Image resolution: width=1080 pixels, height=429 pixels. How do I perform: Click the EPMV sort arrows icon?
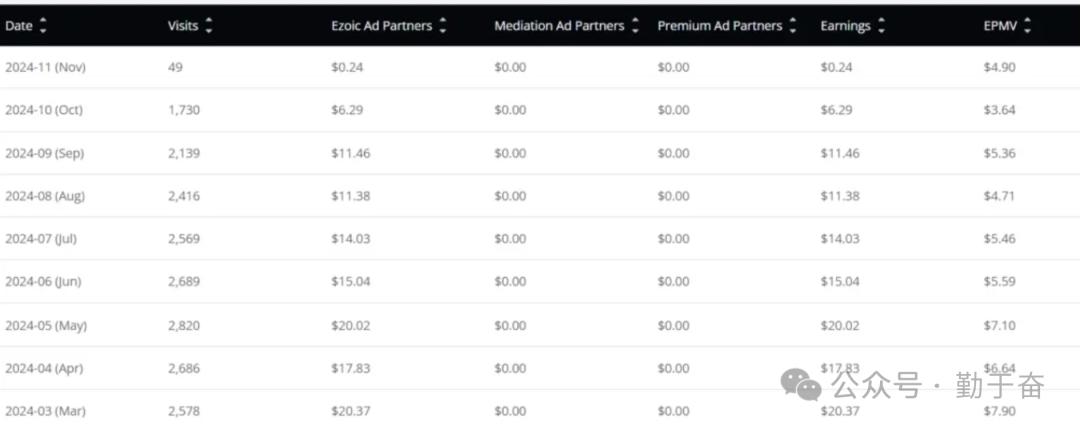(x=1027, y=26)
